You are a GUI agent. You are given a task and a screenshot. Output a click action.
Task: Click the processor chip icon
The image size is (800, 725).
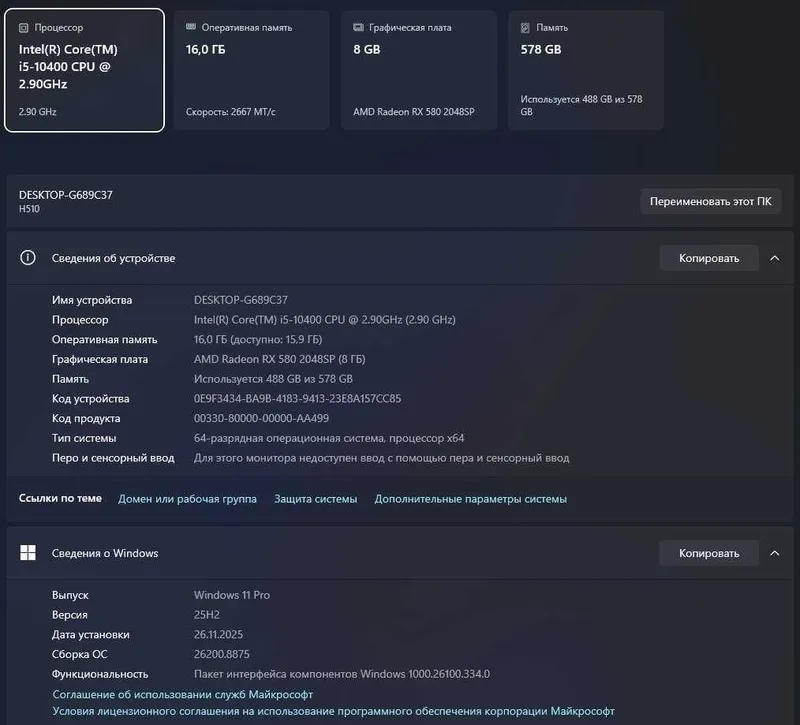point(23,28)
